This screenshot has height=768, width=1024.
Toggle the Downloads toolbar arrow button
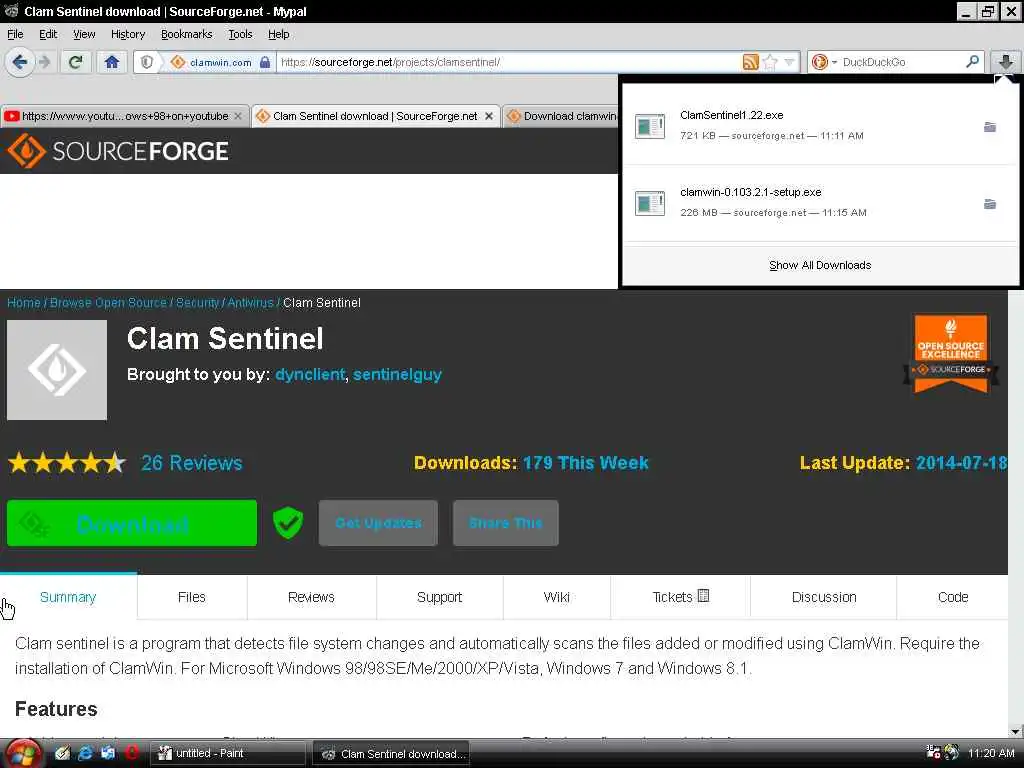[1006, 62]
